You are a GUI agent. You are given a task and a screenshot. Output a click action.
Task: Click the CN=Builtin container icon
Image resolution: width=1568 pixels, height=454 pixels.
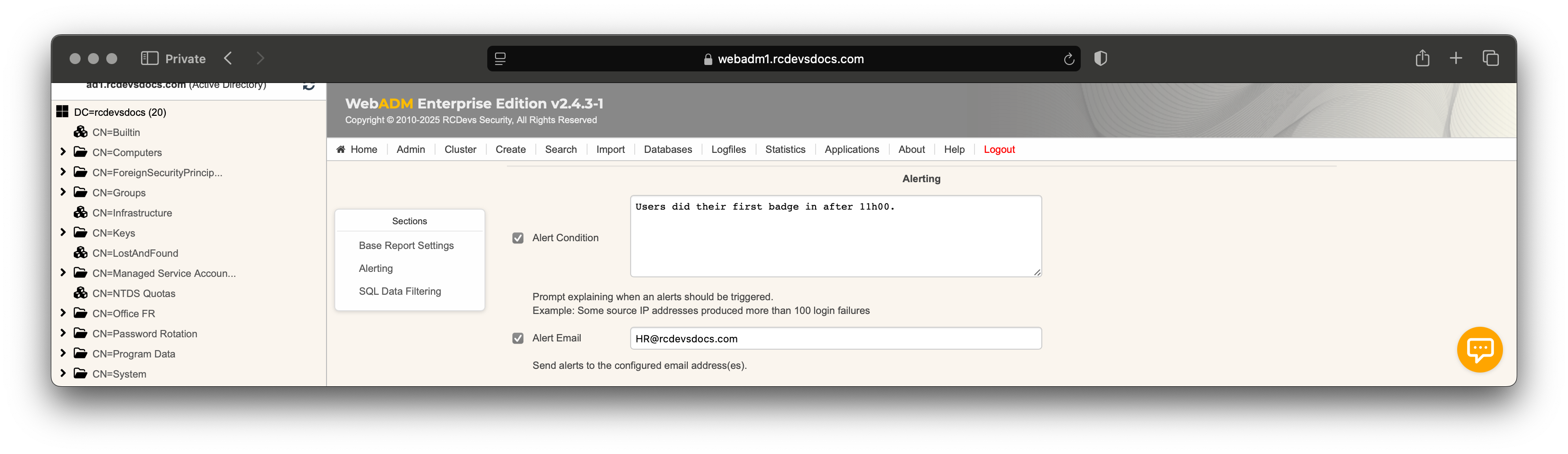click(81, 132)
